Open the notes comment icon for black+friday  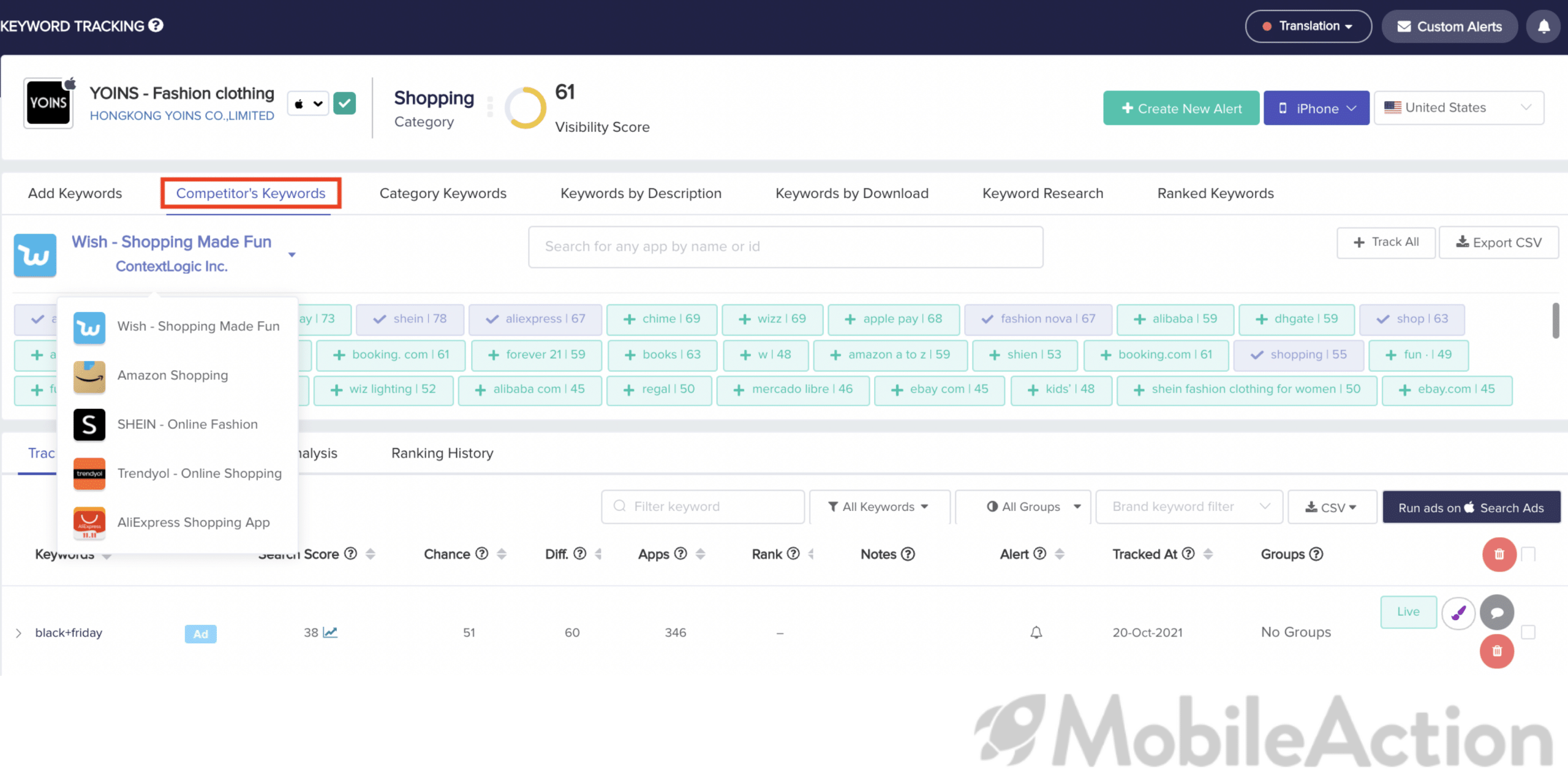[1497, 612]
